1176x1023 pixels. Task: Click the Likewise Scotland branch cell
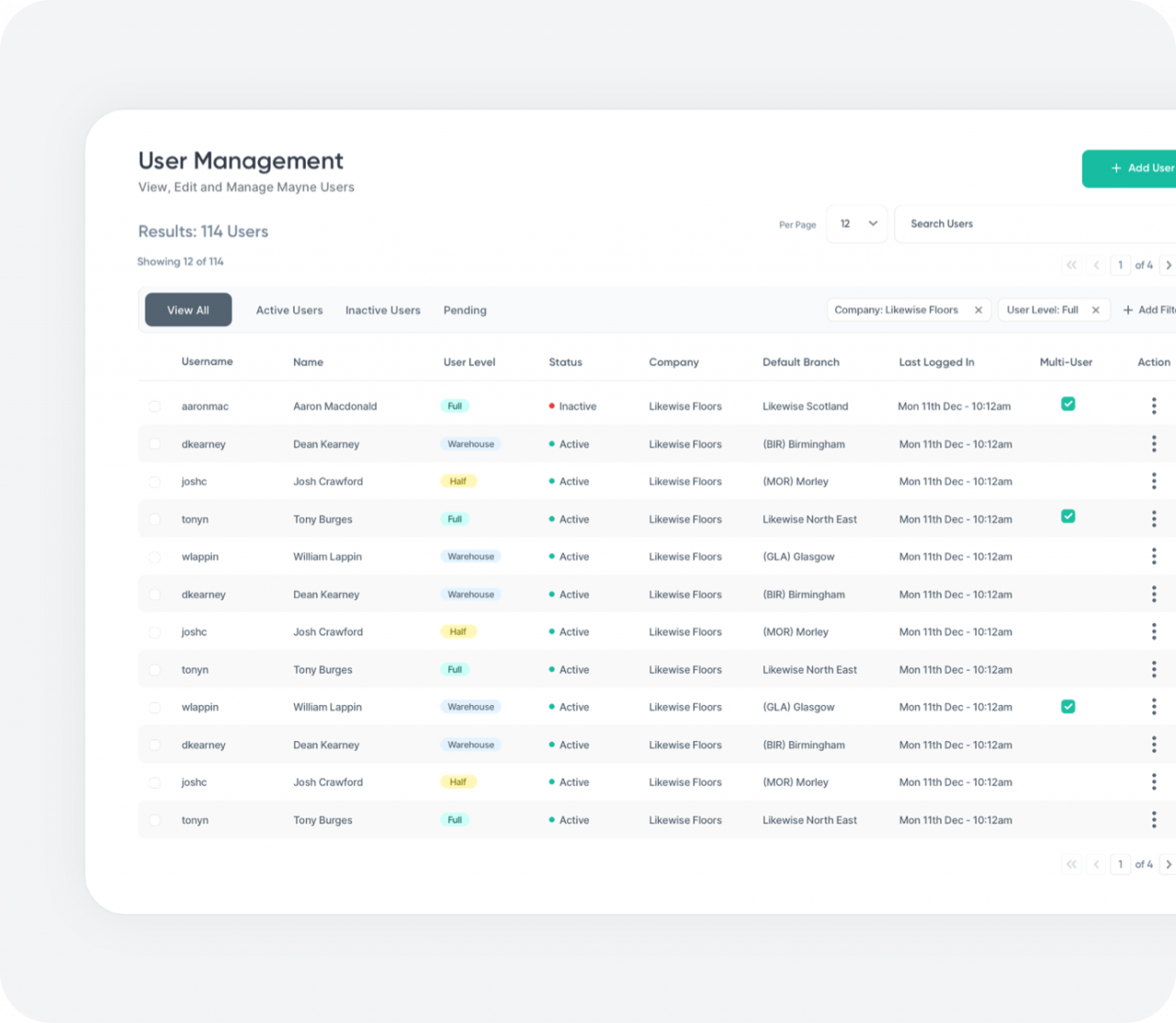point(806,406)
